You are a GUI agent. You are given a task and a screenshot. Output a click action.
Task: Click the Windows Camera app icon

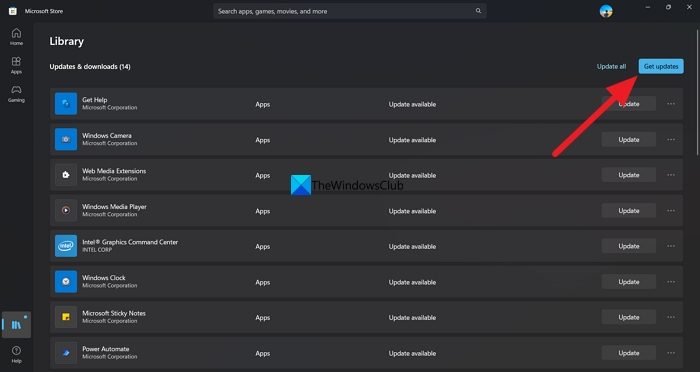66,139
